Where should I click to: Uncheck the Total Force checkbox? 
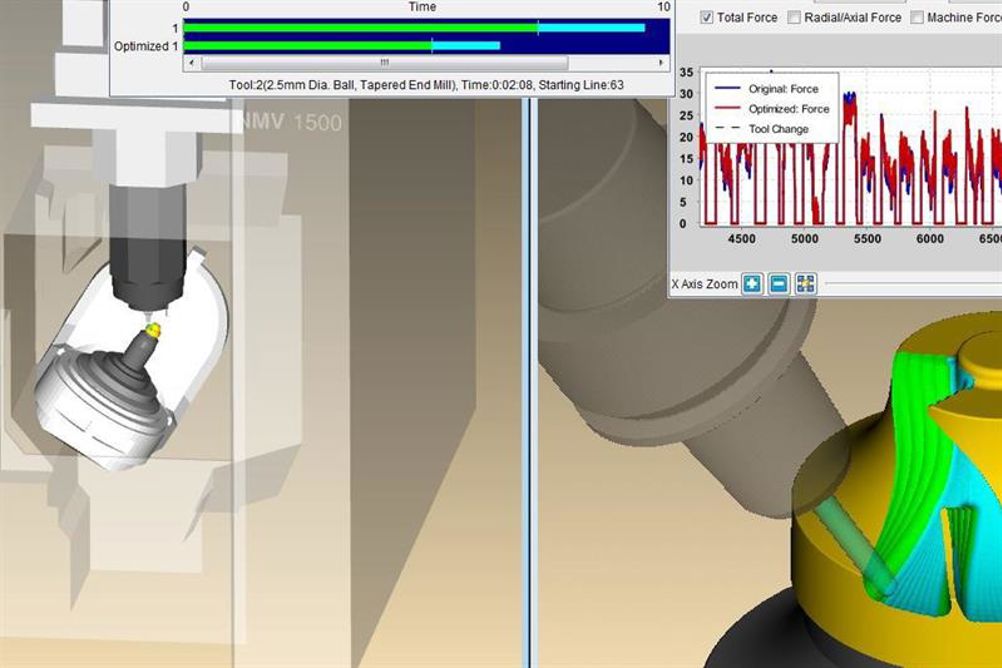click(x=706, y=18)
